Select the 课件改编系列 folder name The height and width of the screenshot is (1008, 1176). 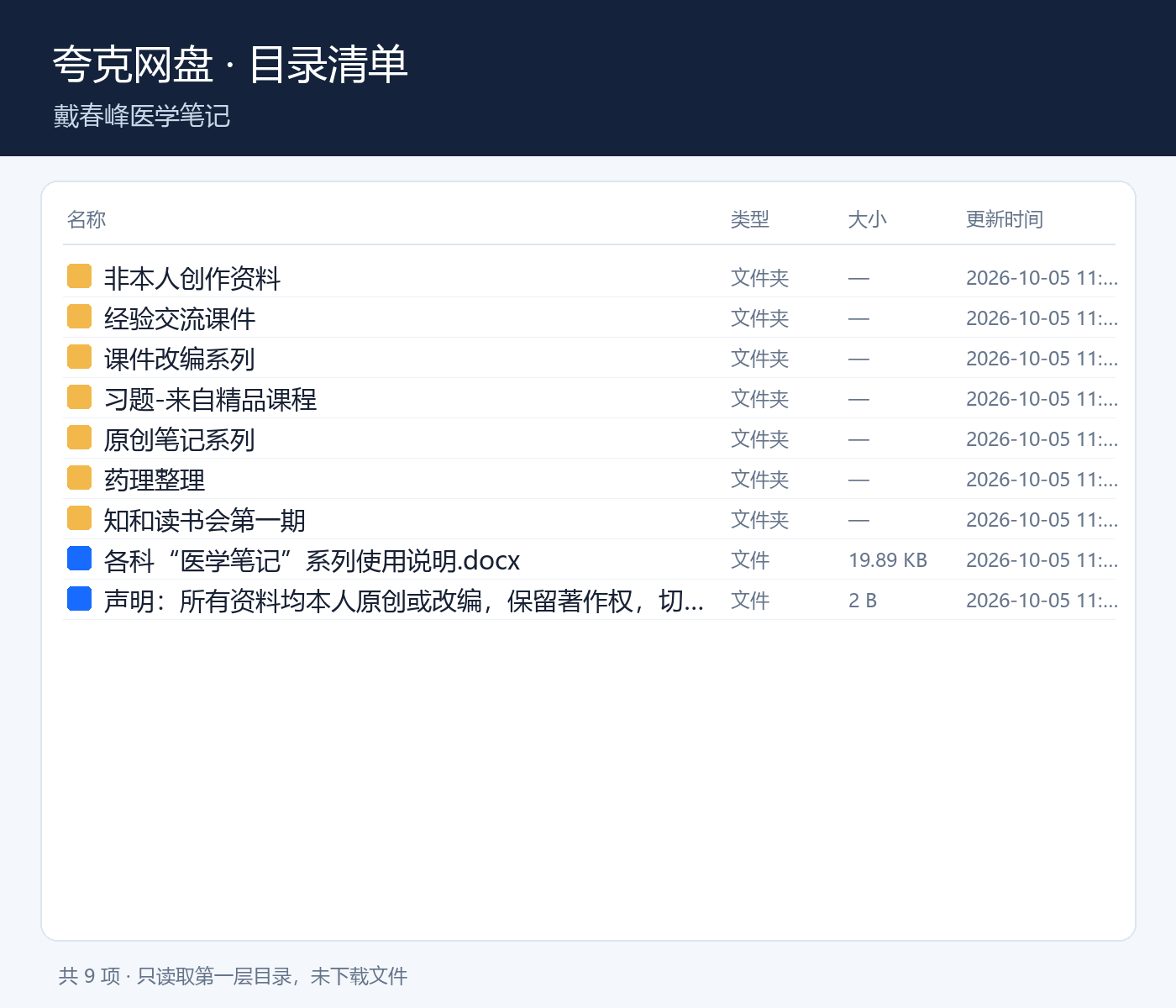coord(180,359)
